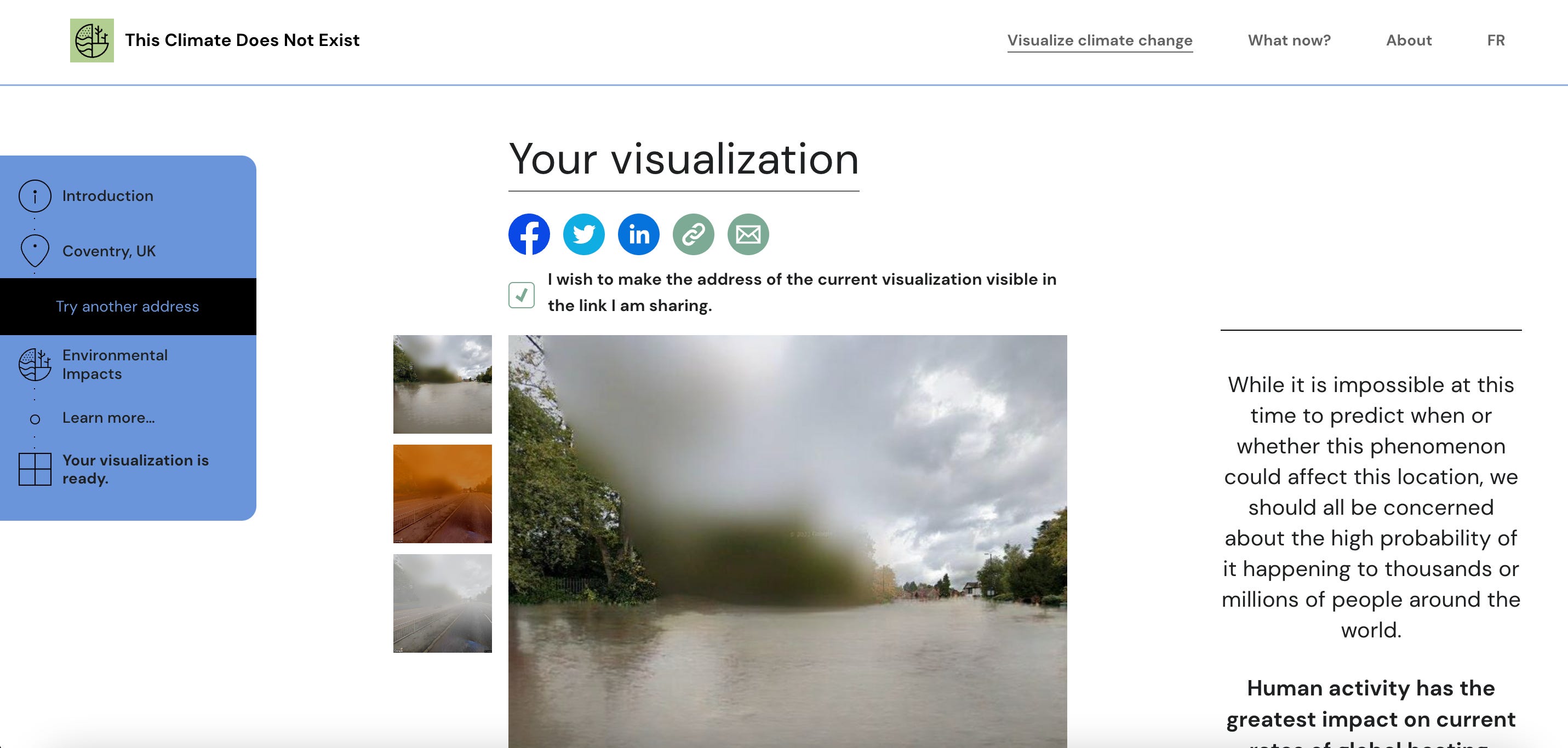The width and height of the screenshot is (1568, 748).
Task: Uncheck the address visibility checkbox
Action: point(522,295)
